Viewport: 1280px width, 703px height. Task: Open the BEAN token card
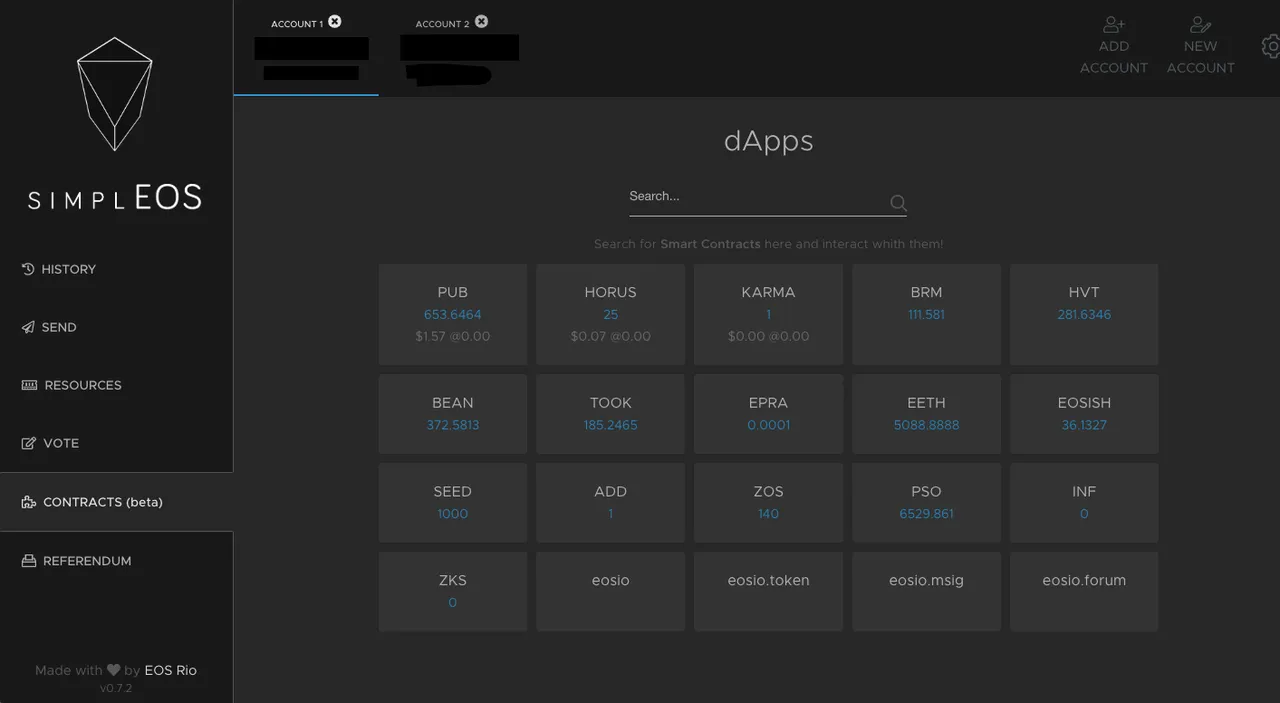[x=453, y=414]
